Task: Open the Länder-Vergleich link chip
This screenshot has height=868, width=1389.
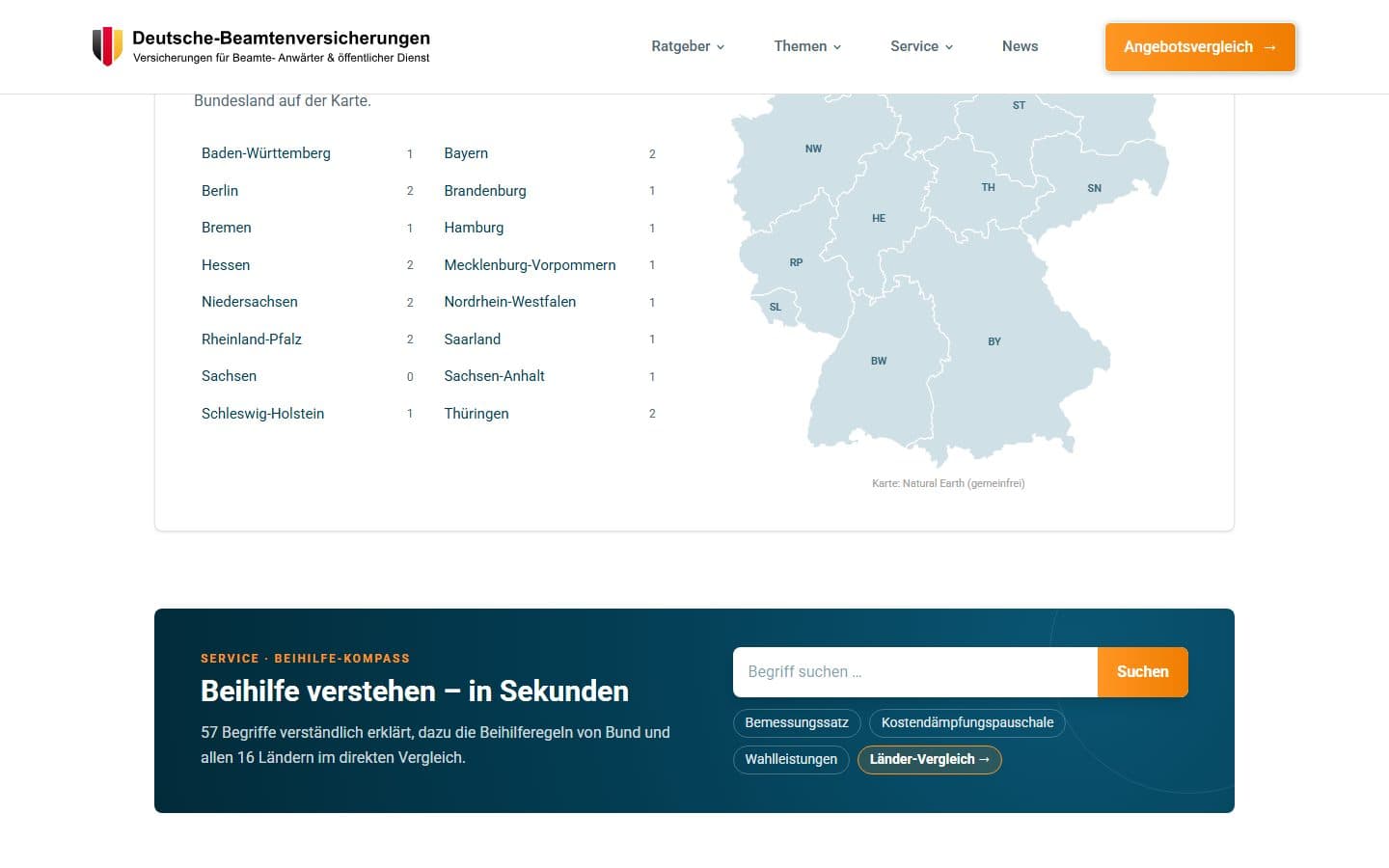Action: [930, 759]
